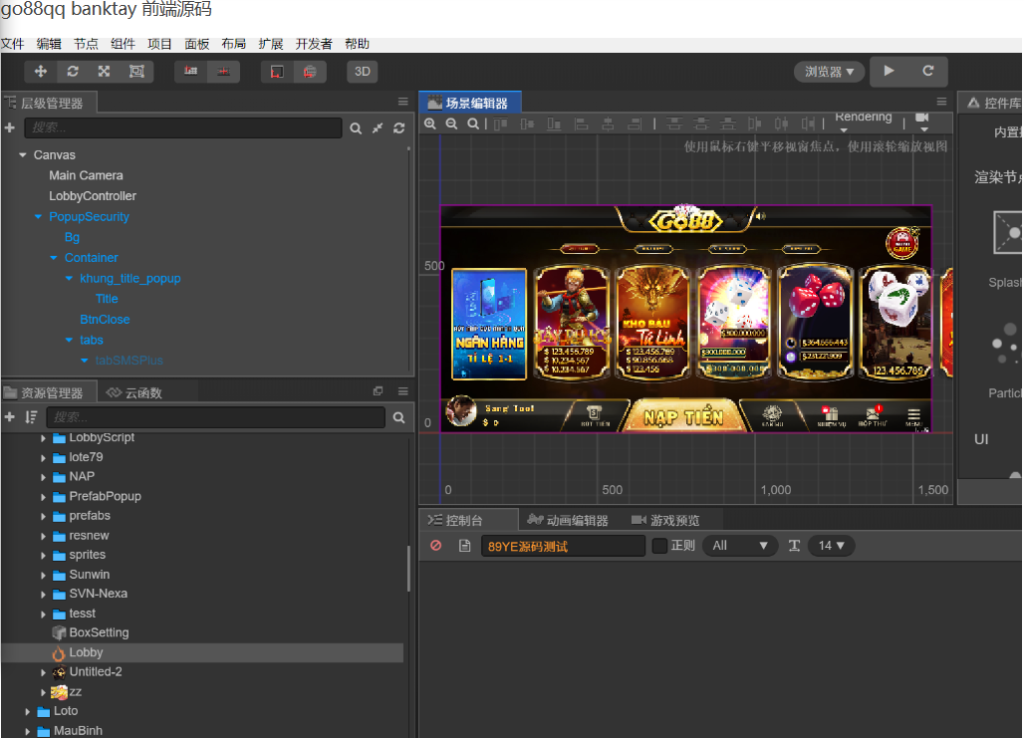Screen dimensions: 1024x738
Task: Switch to the 游戏预览 tab
Action: (665, 520)
